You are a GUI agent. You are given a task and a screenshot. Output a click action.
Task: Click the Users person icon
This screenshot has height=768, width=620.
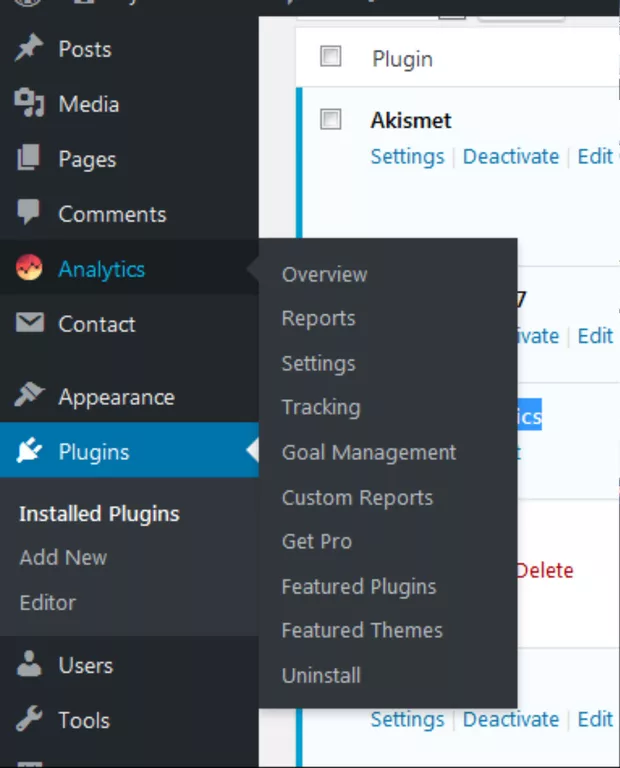coord(29,665)
